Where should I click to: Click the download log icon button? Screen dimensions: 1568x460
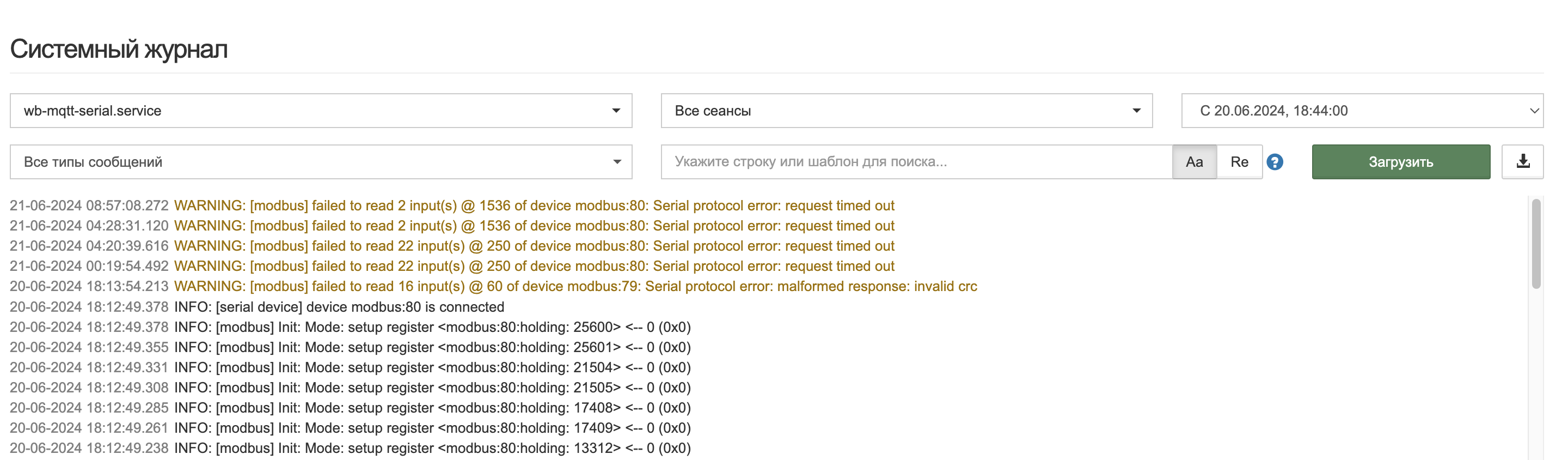pyautogui.click(x=1522, y=161)
